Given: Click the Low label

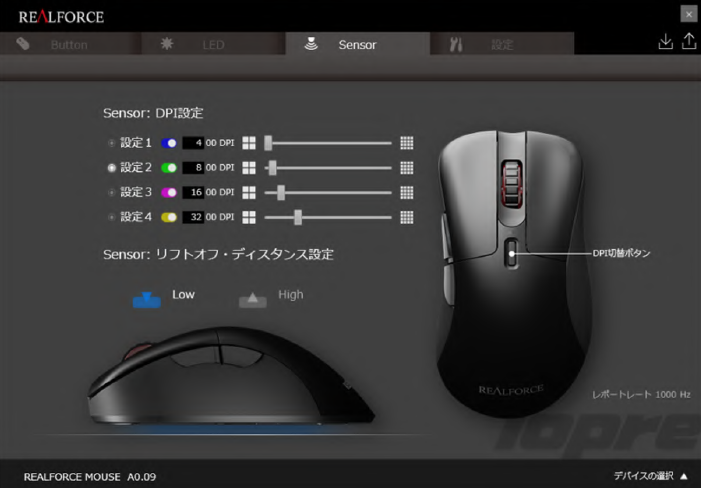Looking at the screenshot, I should coord(183,294).
